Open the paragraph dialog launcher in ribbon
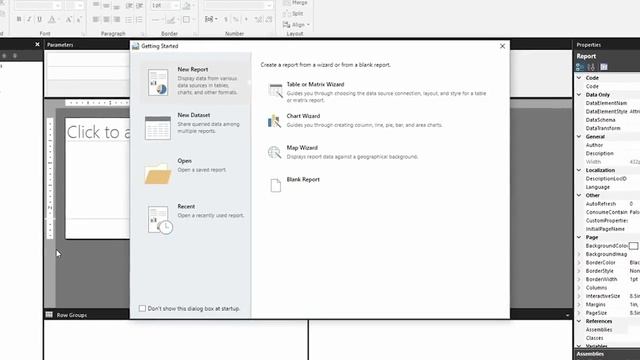 [x=142, y=34]
